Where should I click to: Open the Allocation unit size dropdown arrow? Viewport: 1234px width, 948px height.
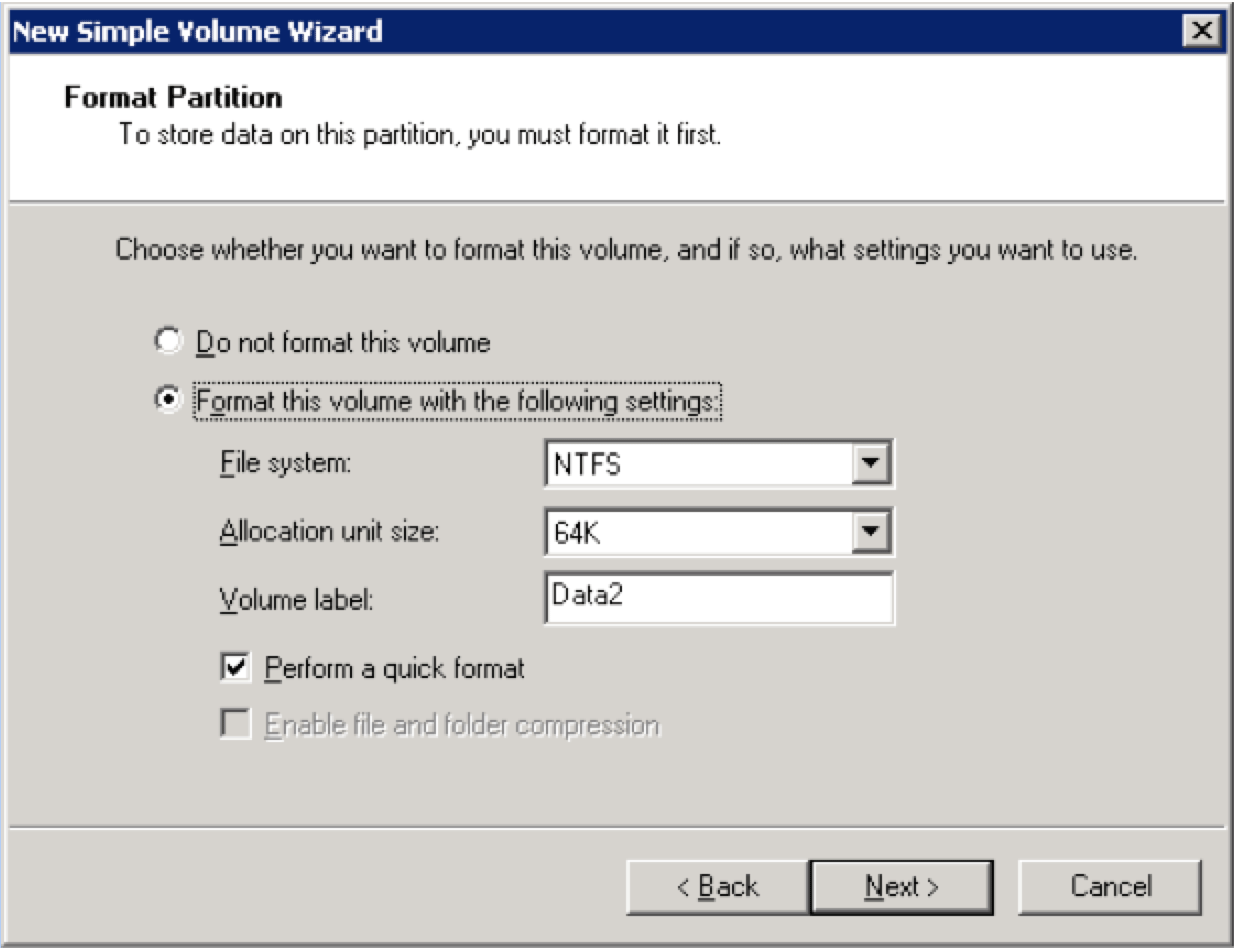pyautogui.click(x=873, y=532)
